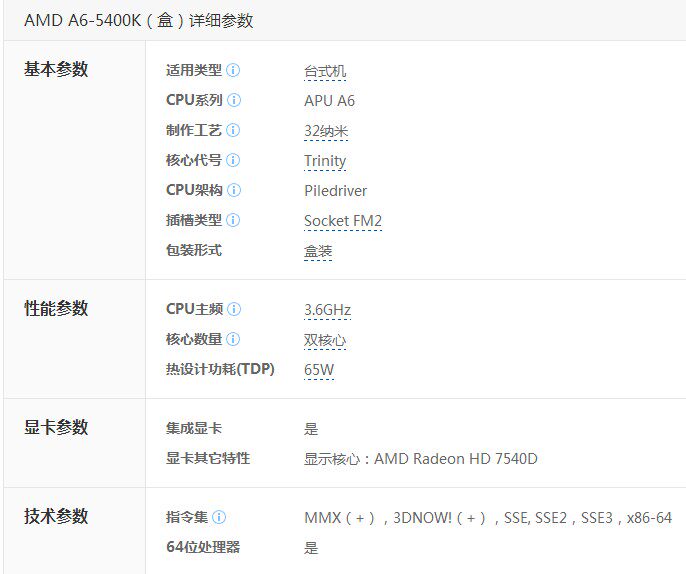
Task: Click the AMD A6-5400K 详细参数 title
Action: [139, 21]
